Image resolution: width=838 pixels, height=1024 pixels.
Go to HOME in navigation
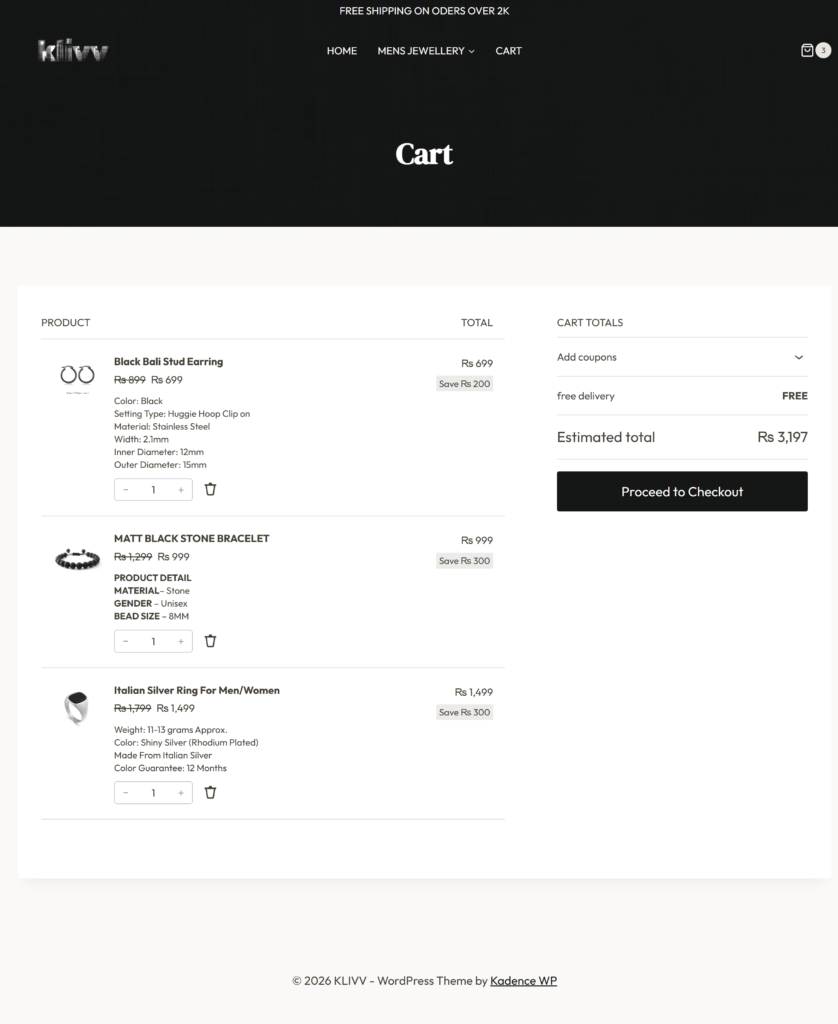pyautogui.click(x=342, y=51)
